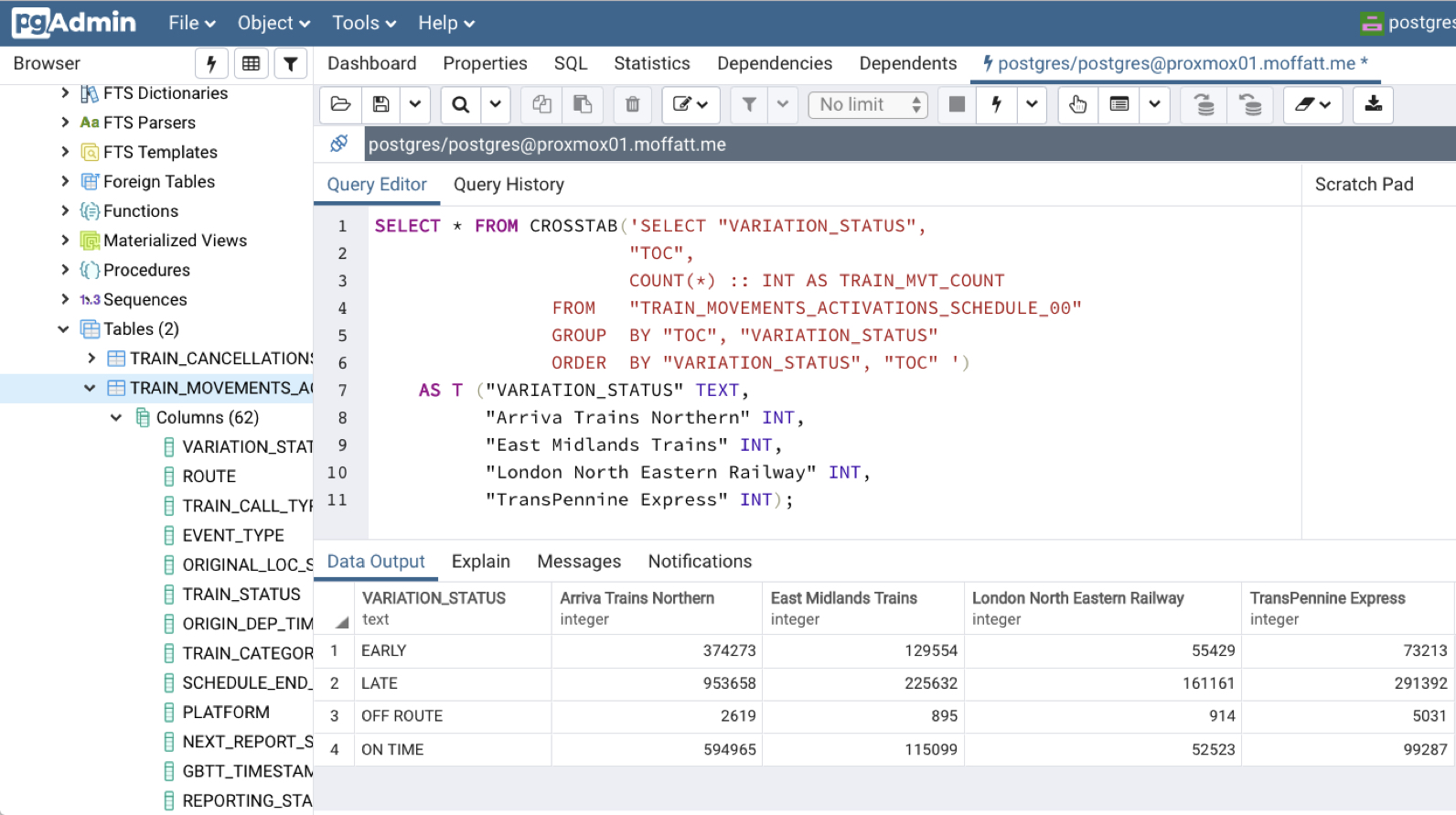The image size is (1456, 815).
Task: Switch to the Properties tab
Action: coord(486,63)
